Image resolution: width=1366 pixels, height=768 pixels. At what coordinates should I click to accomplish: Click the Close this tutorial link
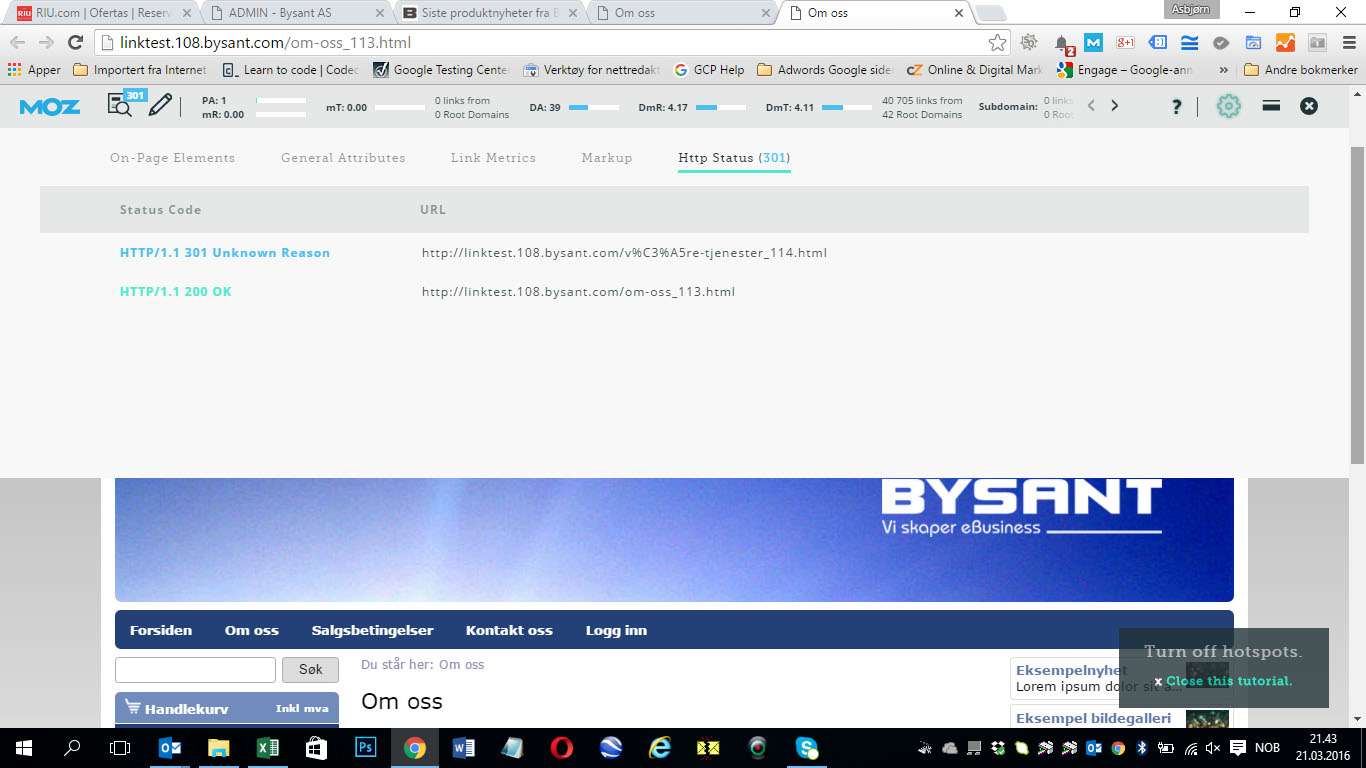pos(1229,681)
